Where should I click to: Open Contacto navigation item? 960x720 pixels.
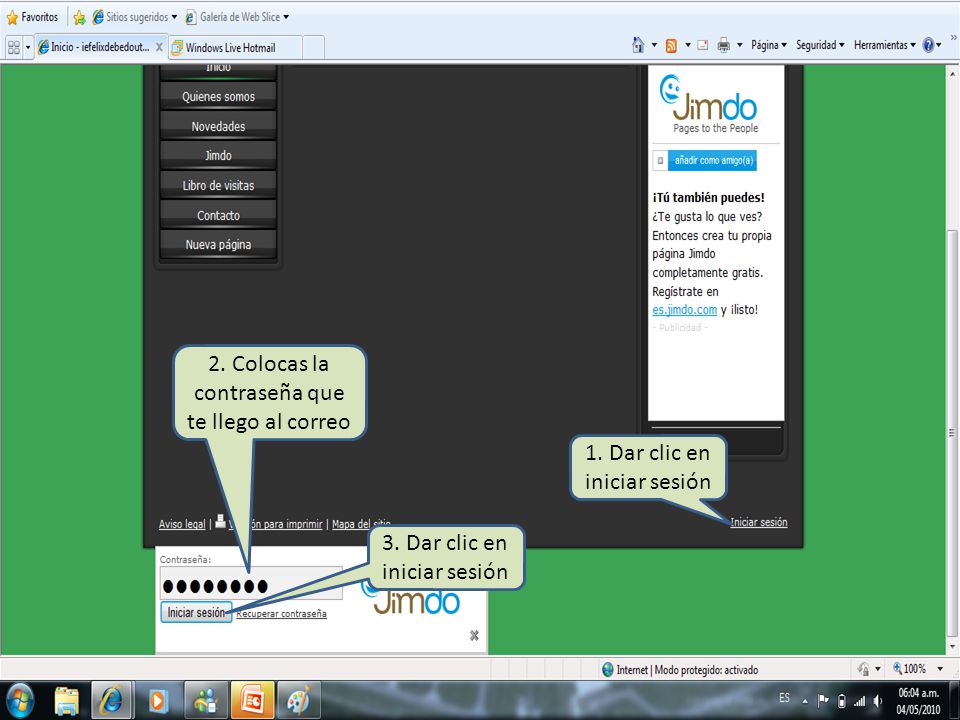click(x=218, y=215)
